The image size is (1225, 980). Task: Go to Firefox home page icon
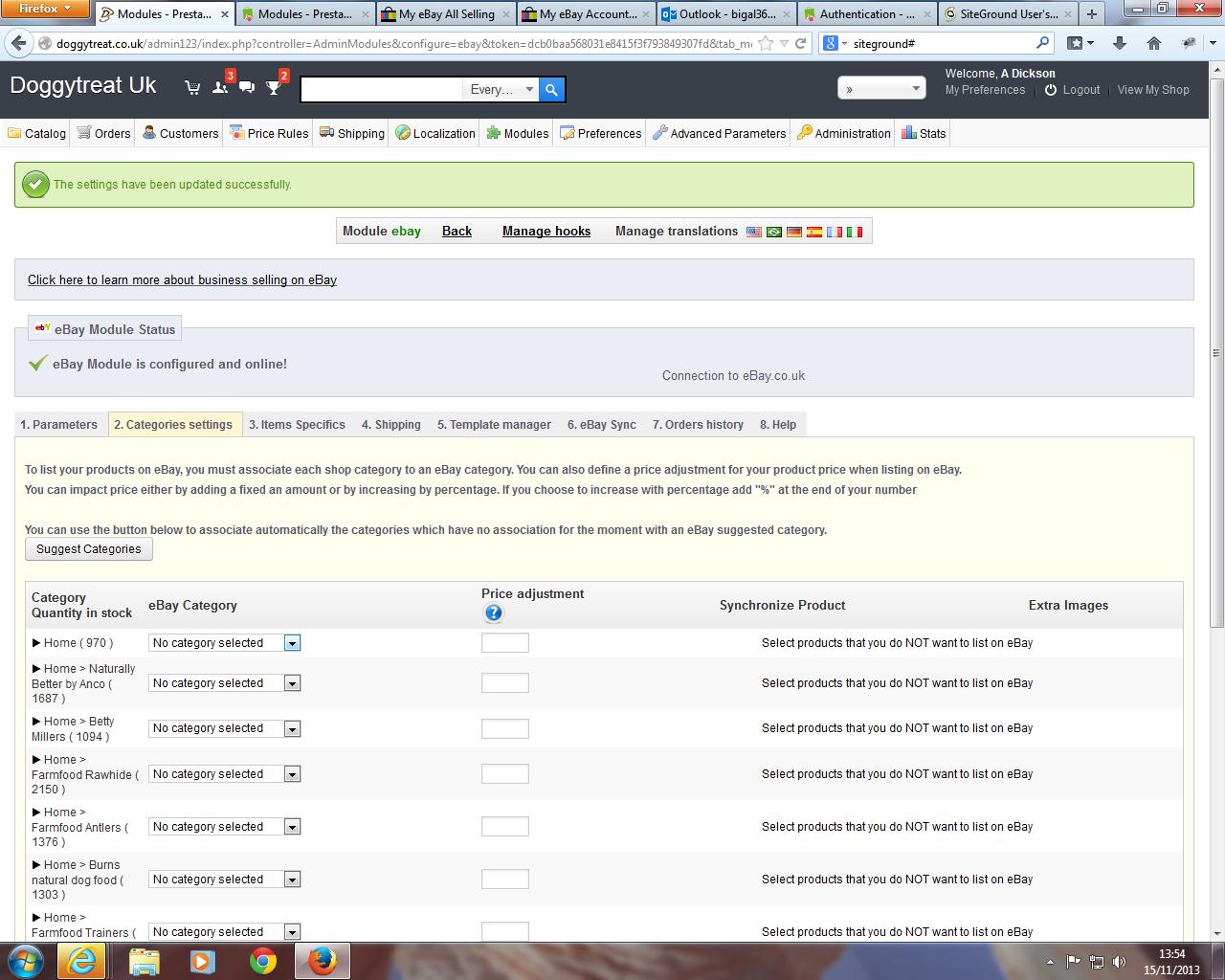(x=1154, y=43)
